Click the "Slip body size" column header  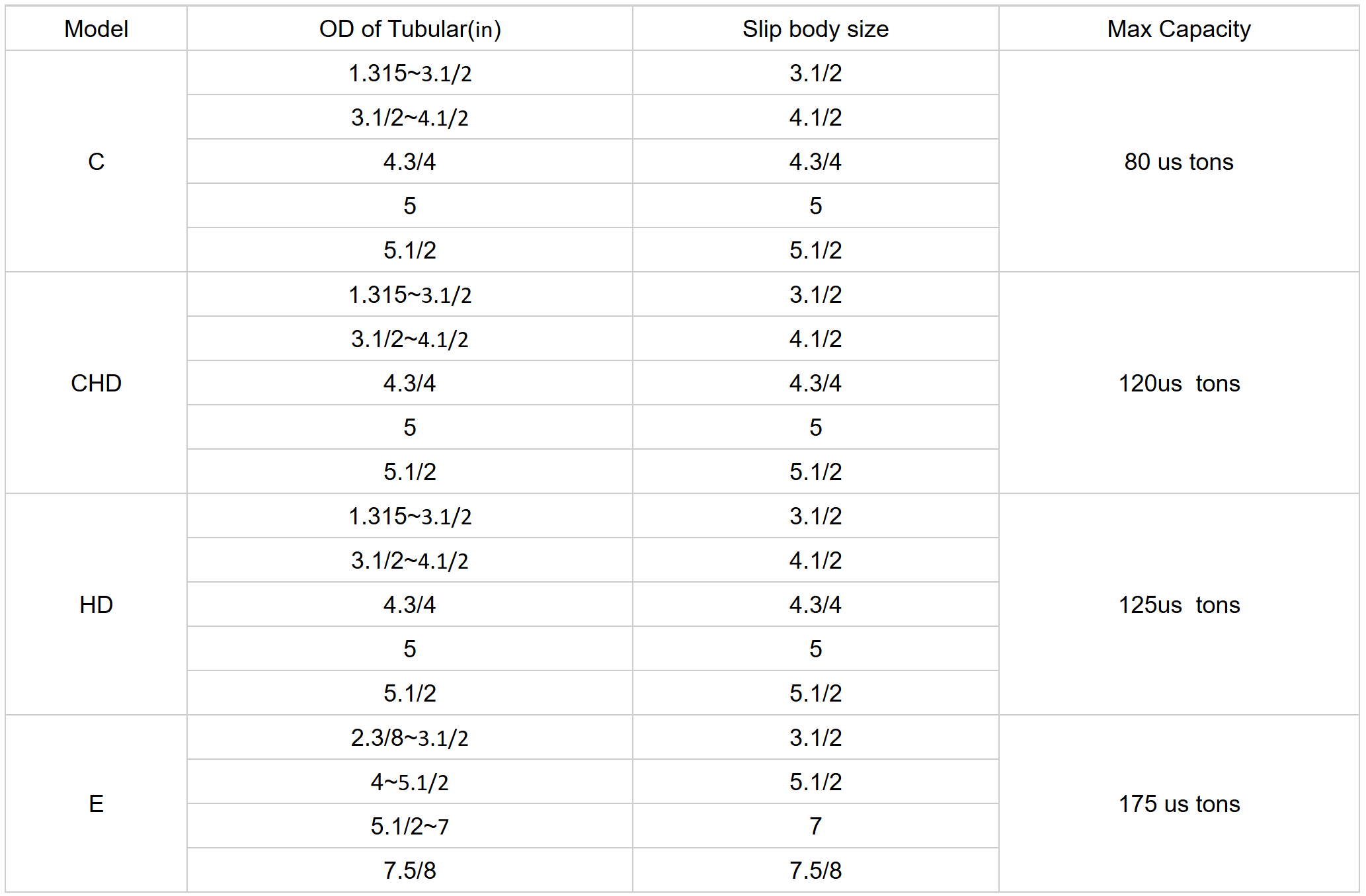click(x=815, y=29)
